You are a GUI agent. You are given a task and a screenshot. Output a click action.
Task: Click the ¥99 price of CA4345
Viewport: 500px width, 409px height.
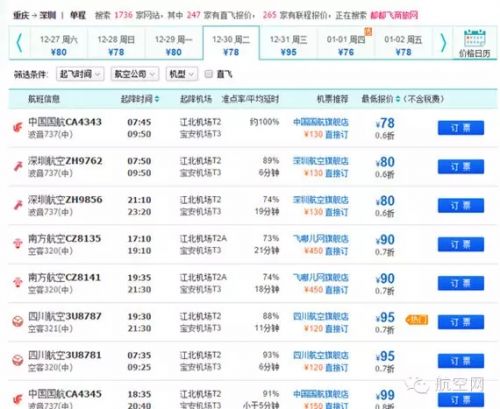point(385,395)
